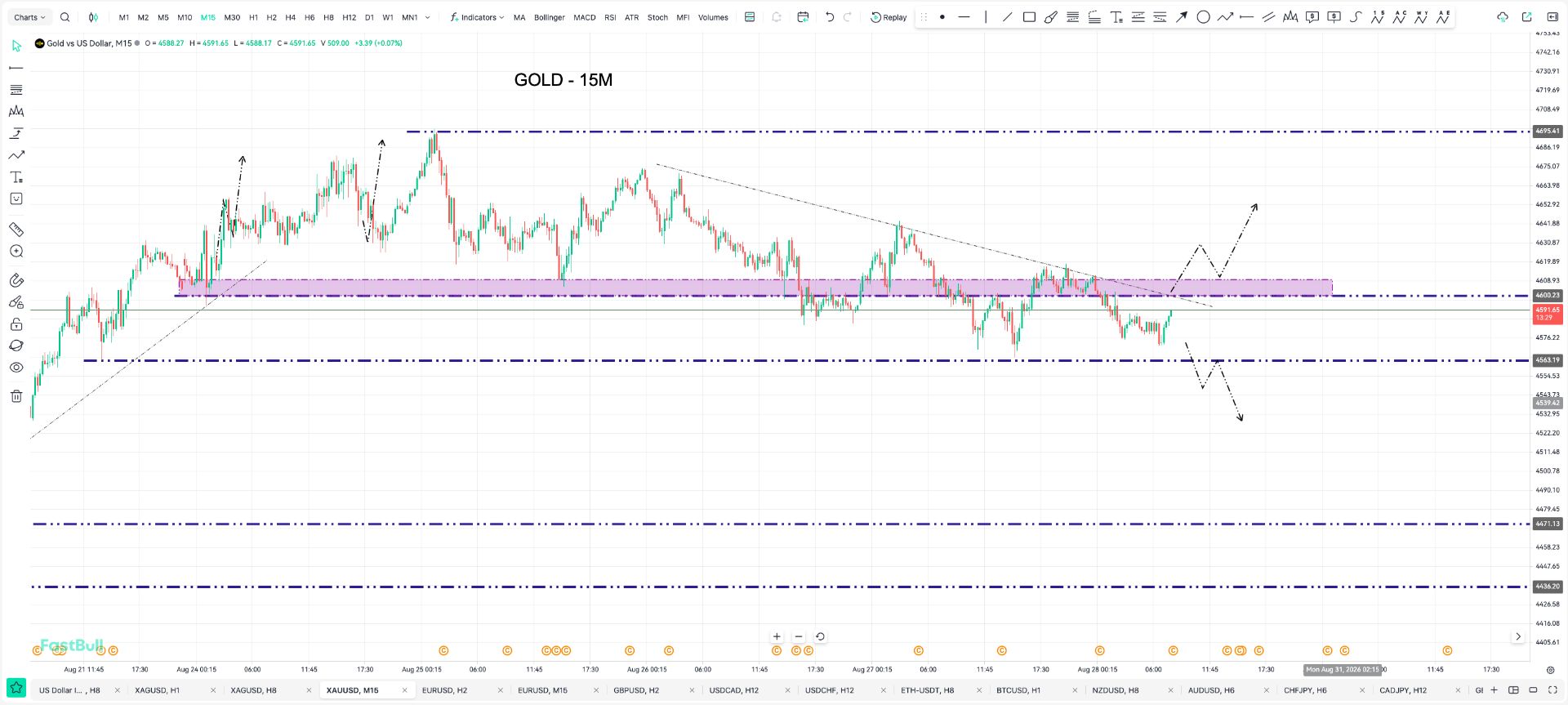1568x705 pixels.
Task: Select the parallel channel tool
Action: 1268,17
